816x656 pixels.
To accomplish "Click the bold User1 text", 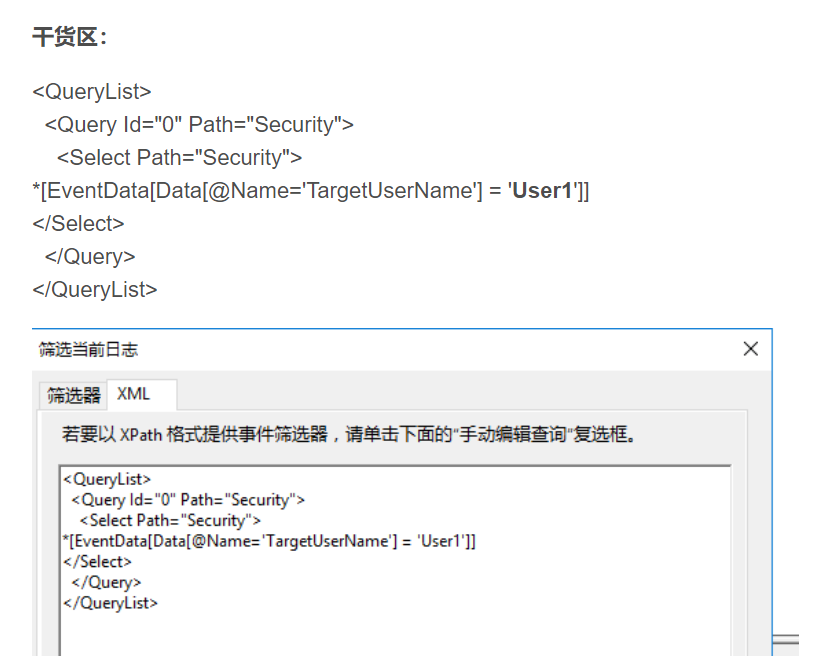I will click(x=543, y=191).
